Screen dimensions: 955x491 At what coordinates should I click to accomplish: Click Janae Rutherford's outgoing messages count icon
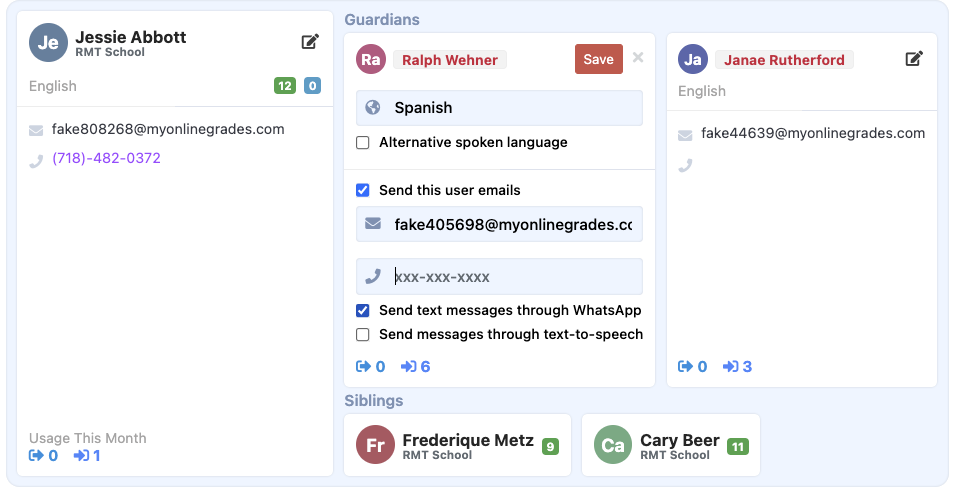point(685,367)
